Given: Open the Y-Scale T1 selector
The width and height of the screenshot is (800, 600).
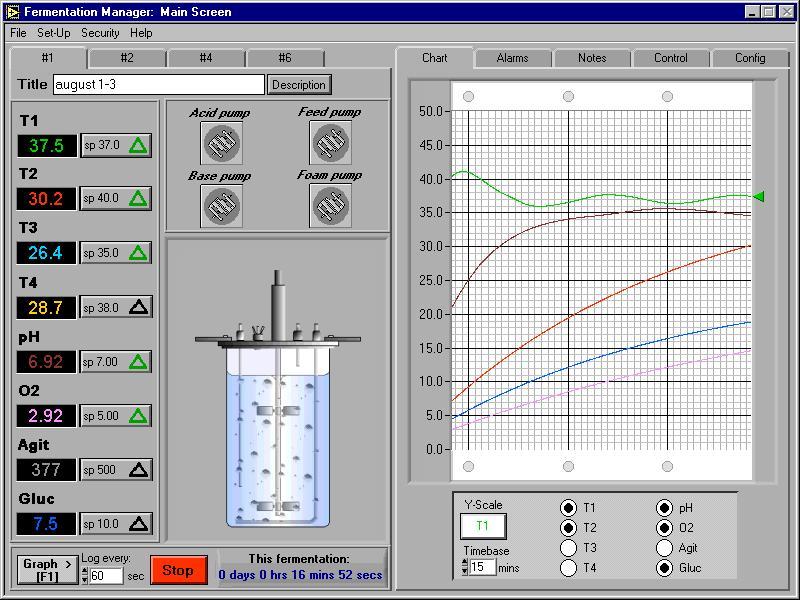Looking at the screenshot, I should [x=483, y=526].
